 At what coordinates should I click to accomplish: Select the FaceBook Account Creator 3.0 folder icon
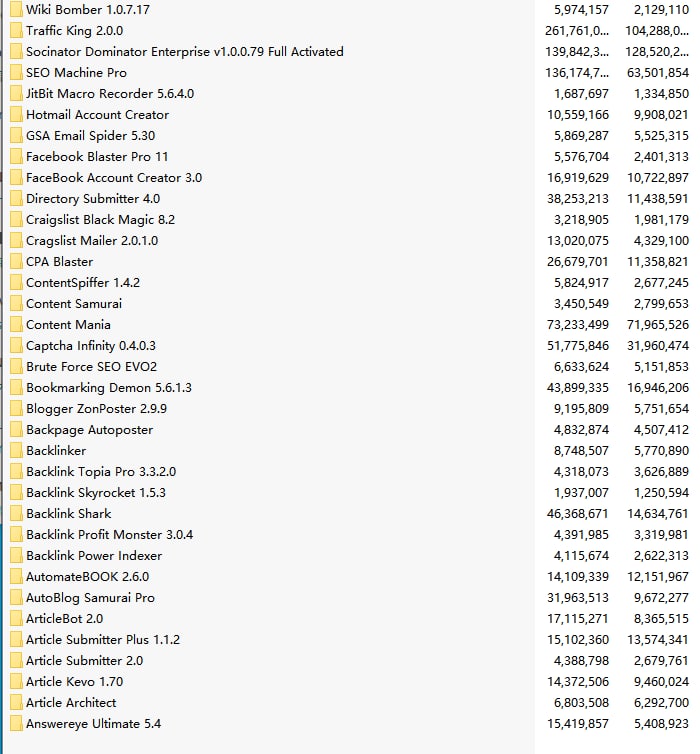click(x=16, y=177)
